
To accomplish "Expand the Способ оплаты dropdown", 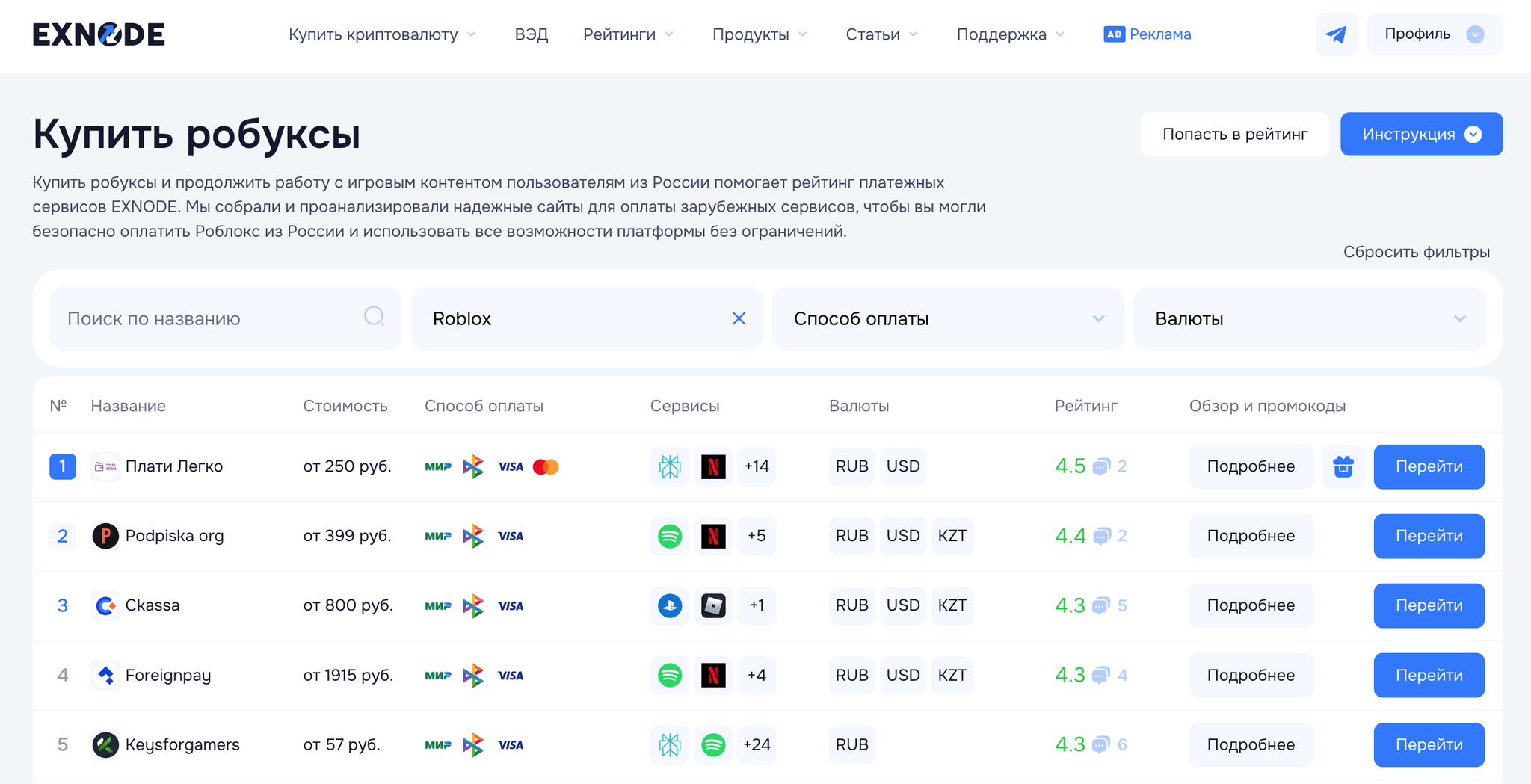I will [x=947, y=318].
